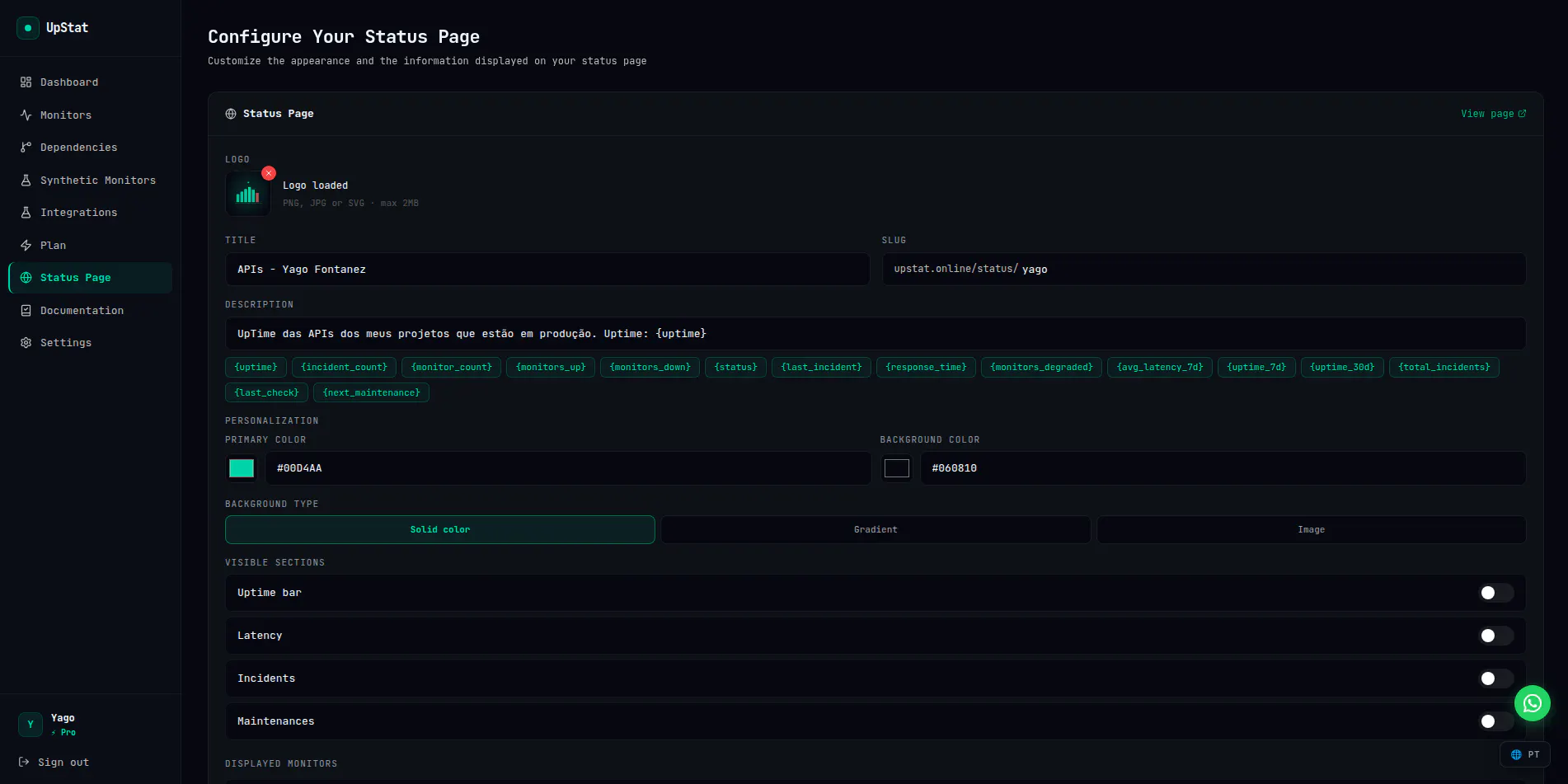Insert the {last_check} variable chip
The width and height of the screenshot is (1568, 784).
click(267, 393)
